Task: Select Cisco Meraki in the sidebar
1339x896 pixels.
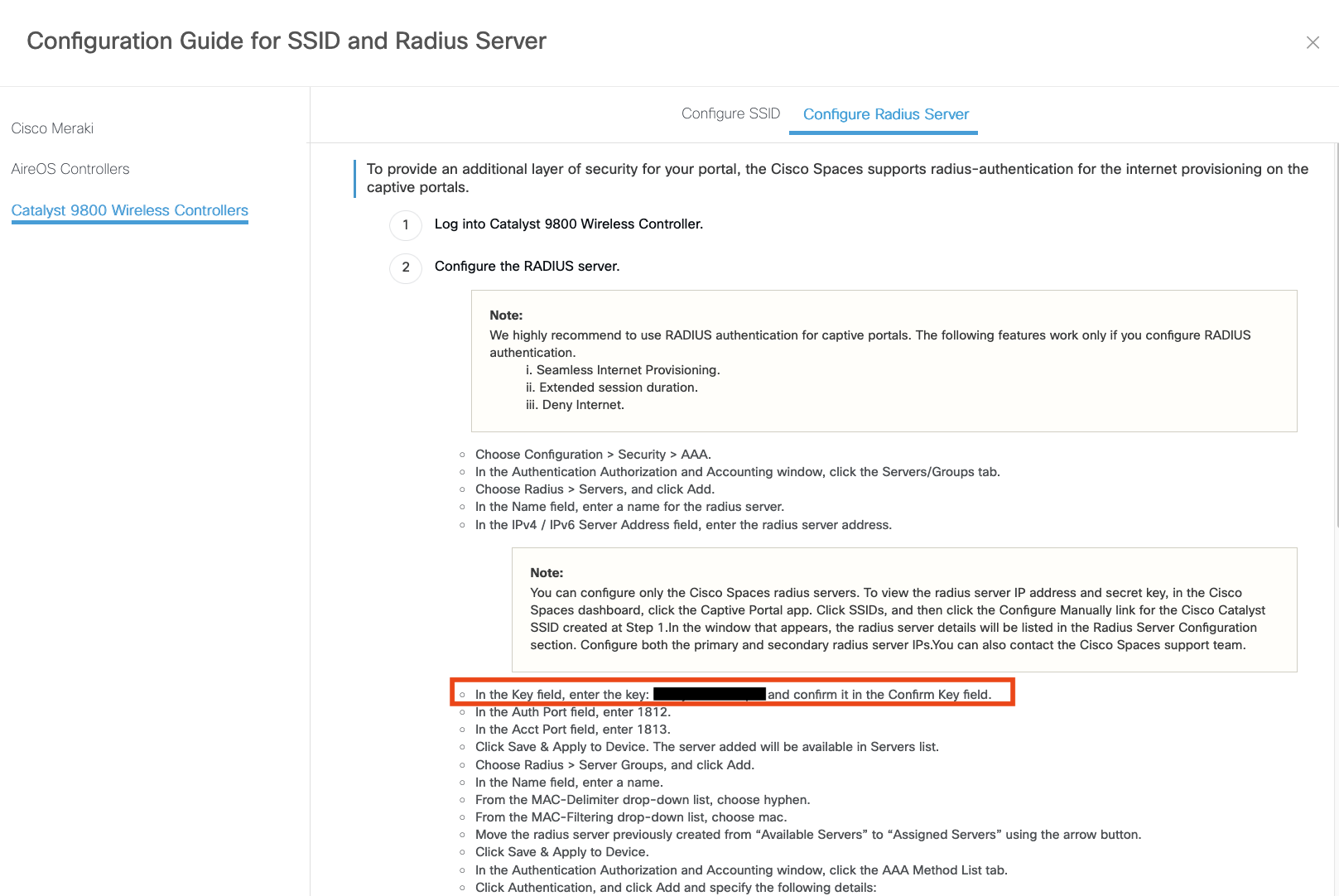Action: click(x=52, y=128)
